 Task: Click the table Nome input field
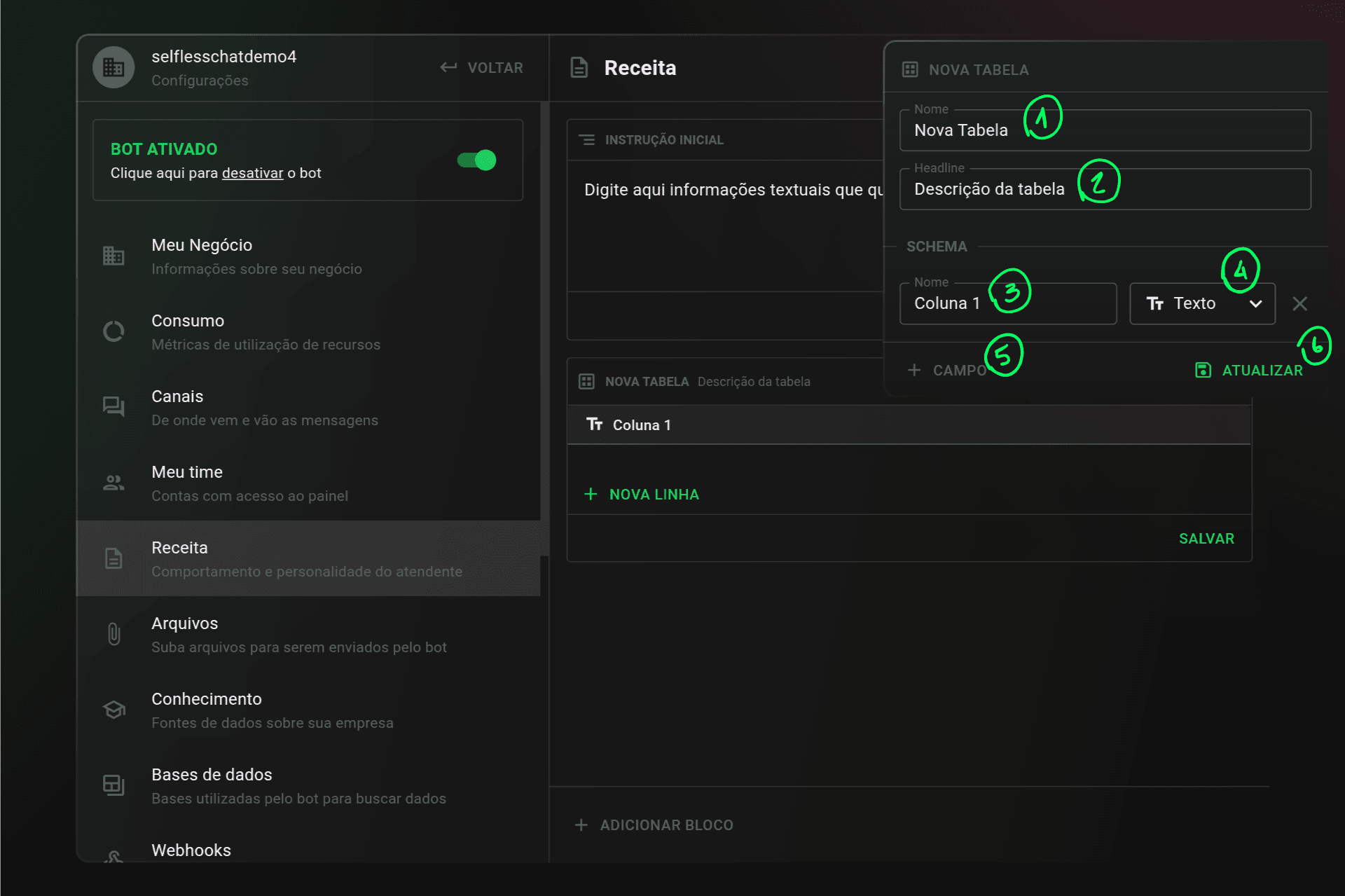(x=1105, y=130)
